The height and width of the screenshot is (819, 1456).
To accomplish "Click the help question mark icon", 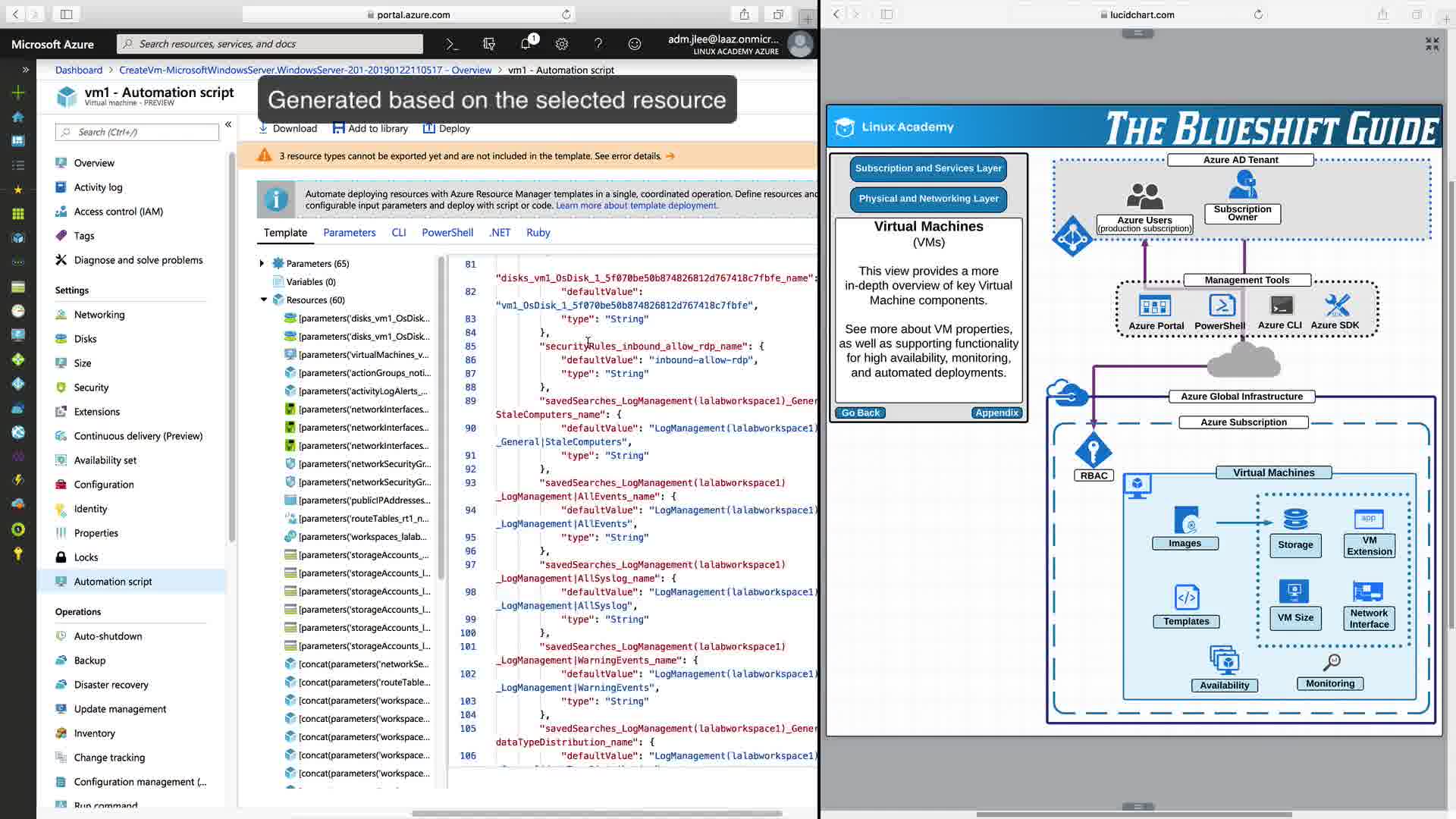I will (x=598, y=44).
